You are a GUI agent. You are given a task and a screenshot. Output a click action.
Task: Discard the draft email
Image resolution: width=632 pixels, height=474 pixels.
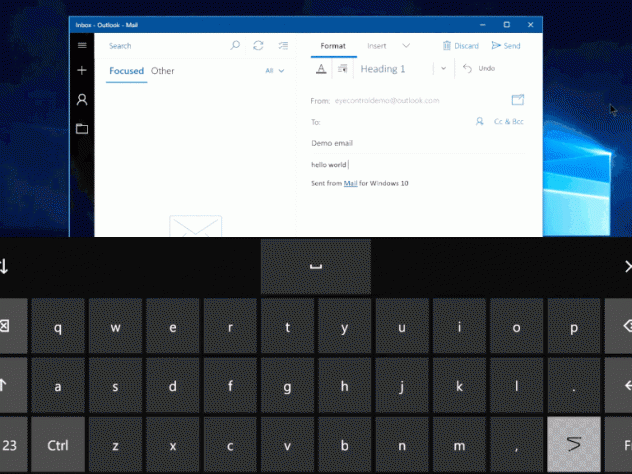(x=461, y=46)
